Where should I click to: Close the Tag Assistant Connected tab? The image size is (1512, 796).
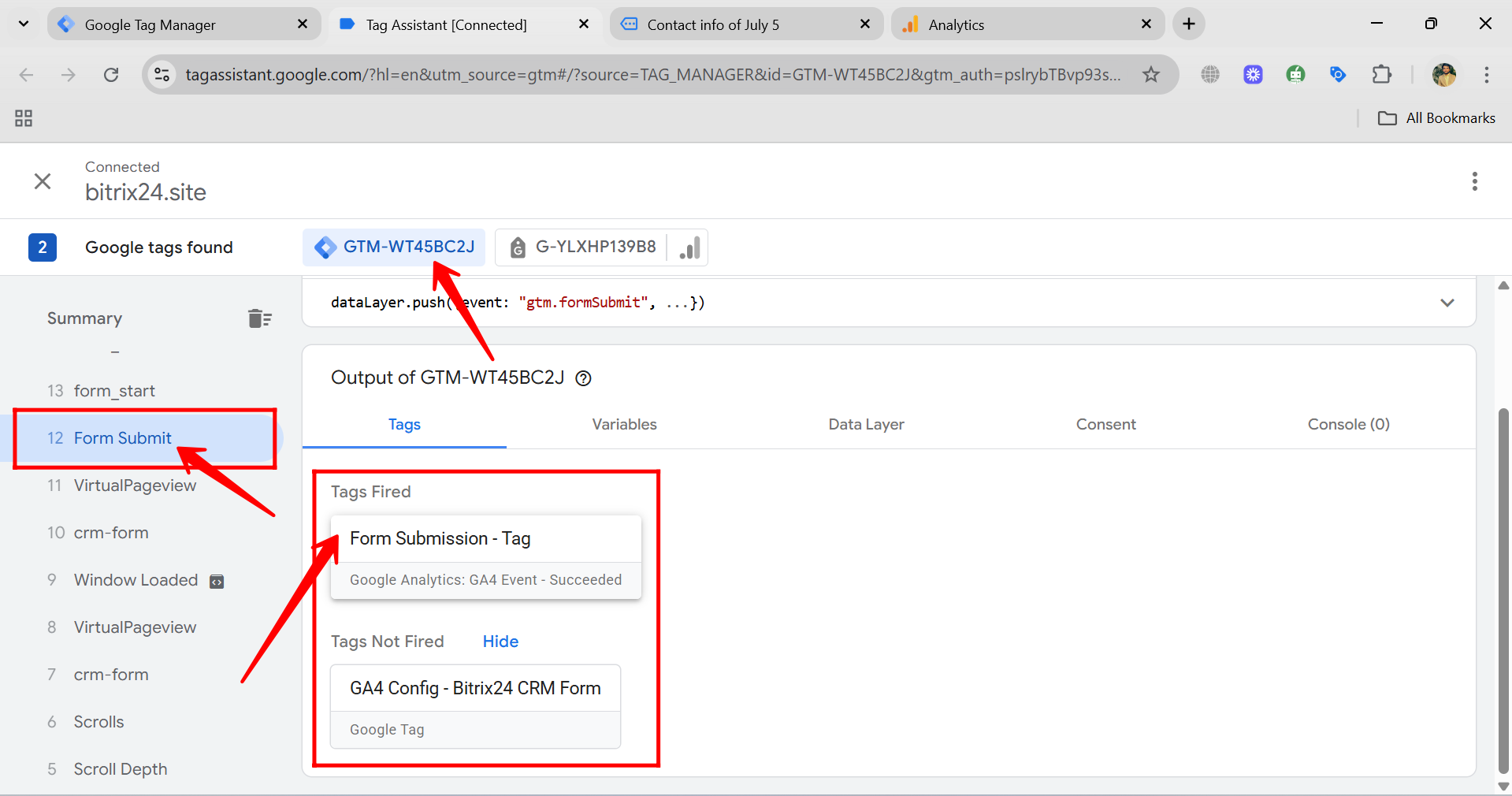pyautogui.click(x=584, y=24)
